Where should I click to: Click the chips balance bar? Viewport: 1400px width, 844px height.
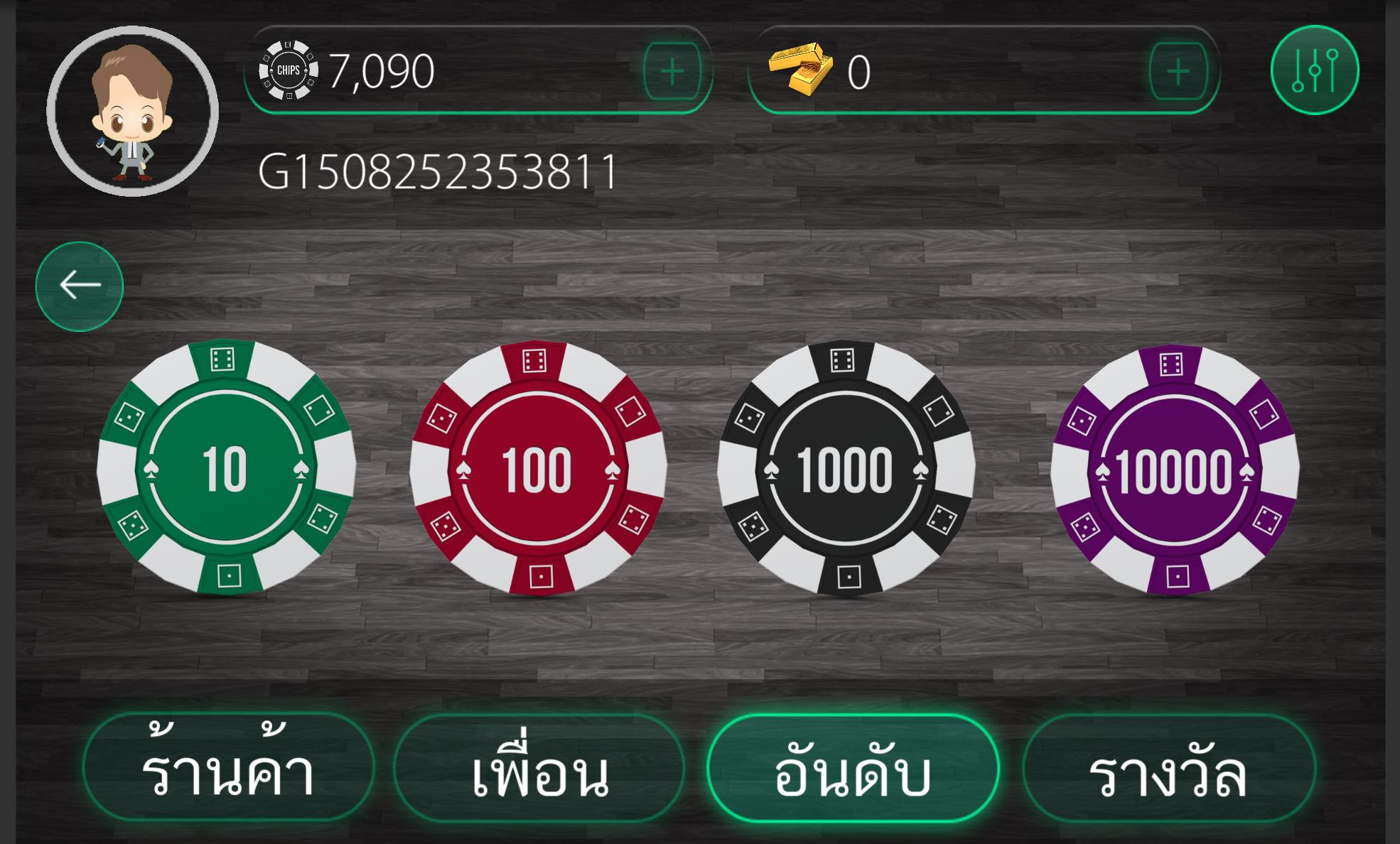pos(478,70)
